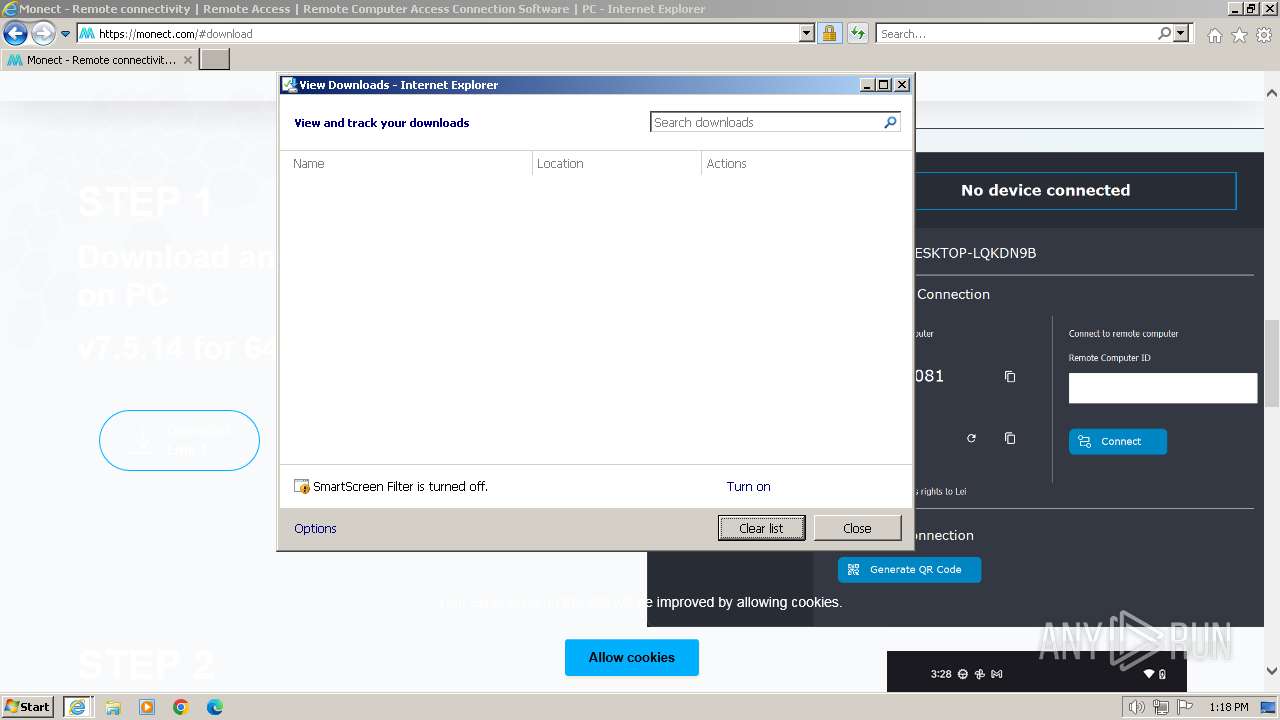Screen dimensions: 1280x720
Task: Click the network tray icon
Action: [x=1161, y=707]
